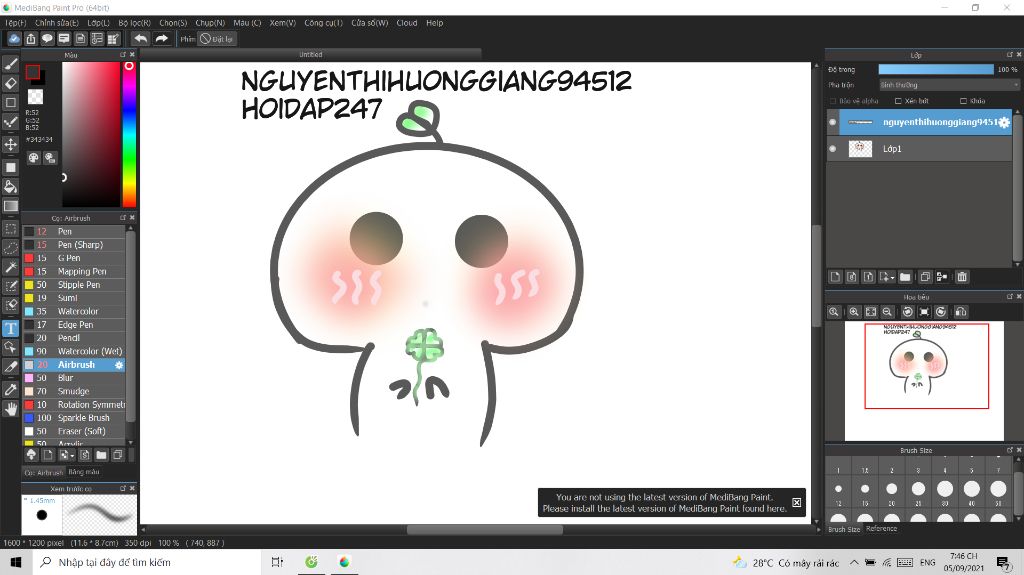Viewport: 1024px width, 575px height.
Task: Click the foreground color swatch
Action: pos(33,72)
